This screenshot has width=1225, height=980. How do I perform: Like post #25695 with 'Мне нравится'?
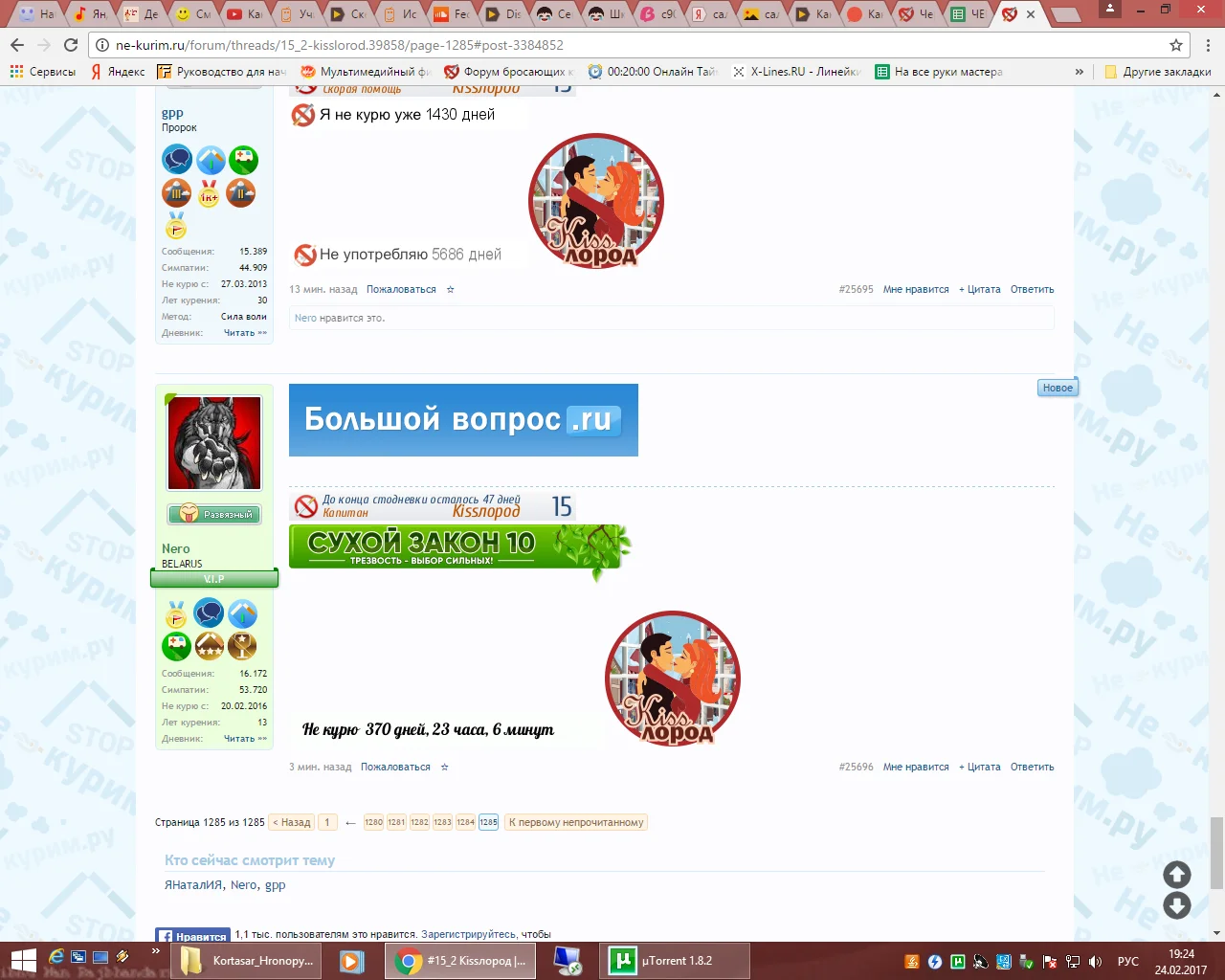coord(916,289)
